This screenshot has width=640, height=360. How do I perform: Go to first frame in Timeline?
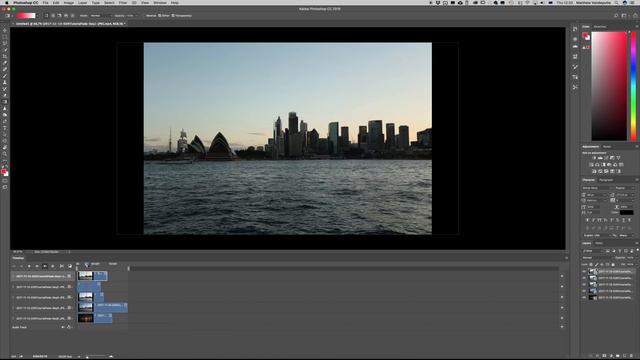[x=13, y=266]
